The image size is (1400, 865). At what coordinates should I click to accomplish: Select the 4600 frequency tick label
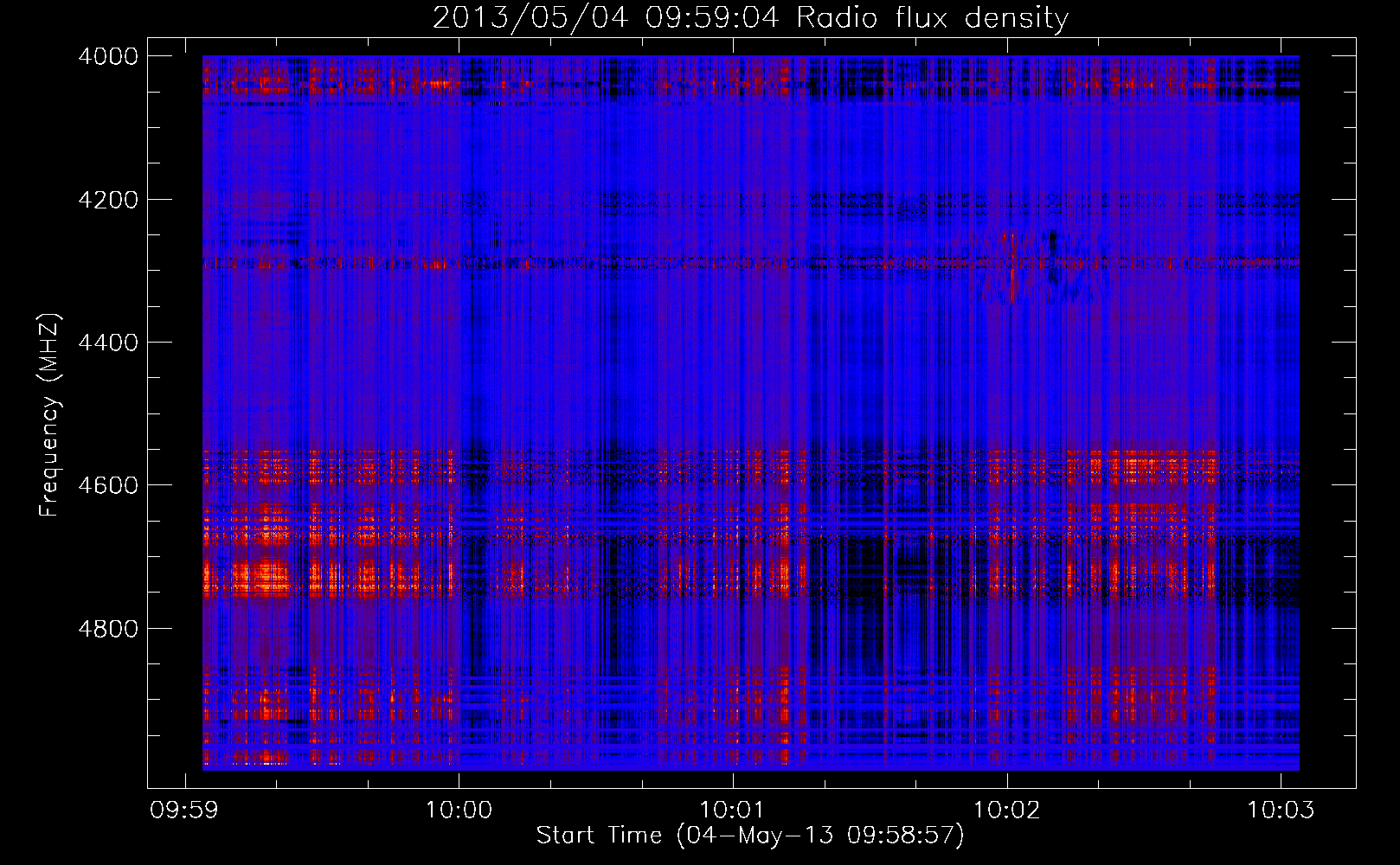(x=108, y=485)
